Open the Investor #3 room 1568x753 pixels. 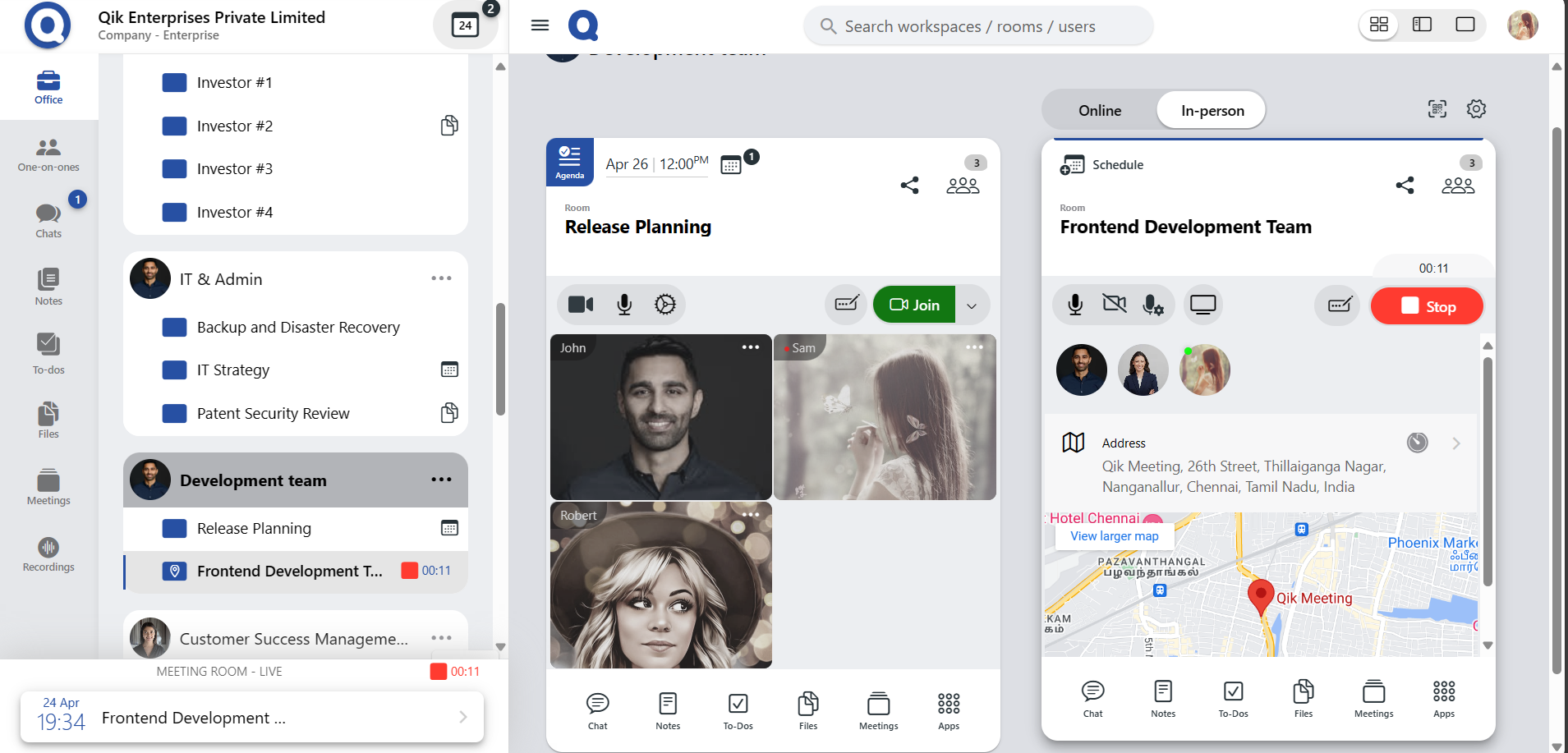234,169
